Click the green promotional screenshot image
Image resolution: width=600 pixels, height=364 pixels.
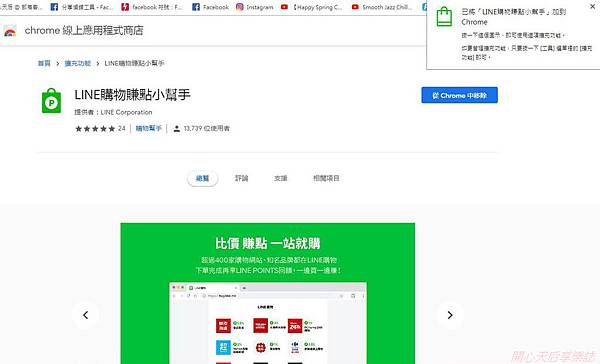tap(267, 293)
